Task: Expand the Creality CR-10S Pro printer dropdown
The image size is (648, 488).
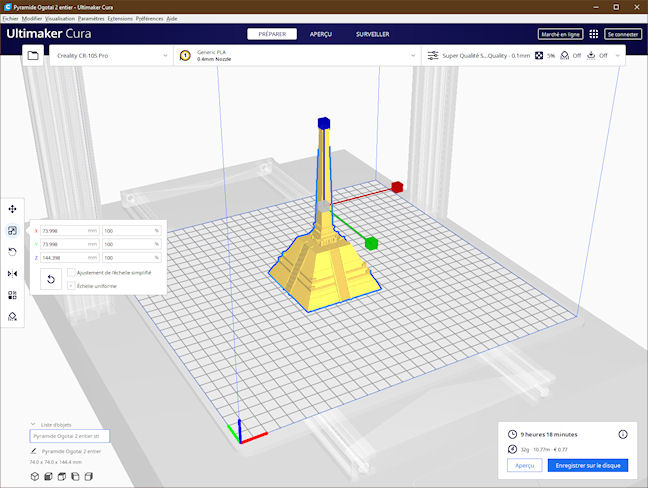Action: [x=109, y=56]
